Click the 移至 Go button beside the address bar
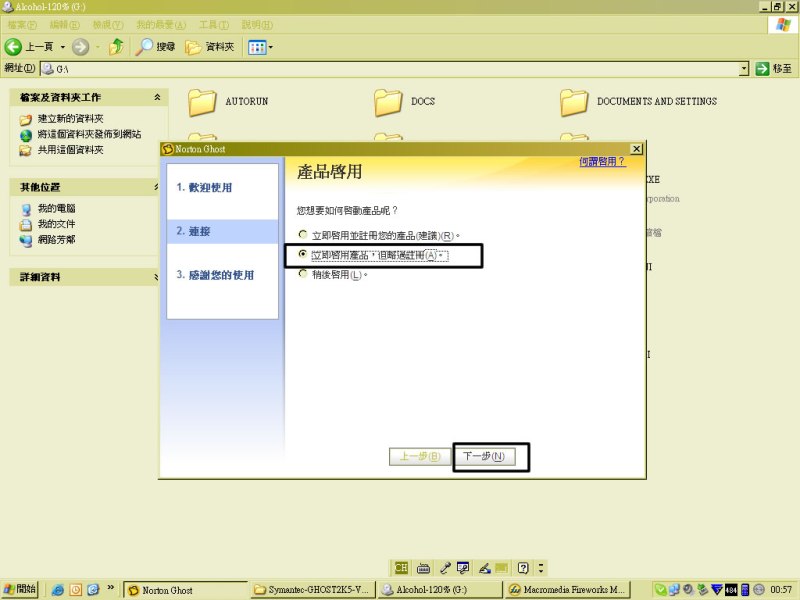This screenshot has width=800, height=600. pyautogui.click(x=773, y=68)
